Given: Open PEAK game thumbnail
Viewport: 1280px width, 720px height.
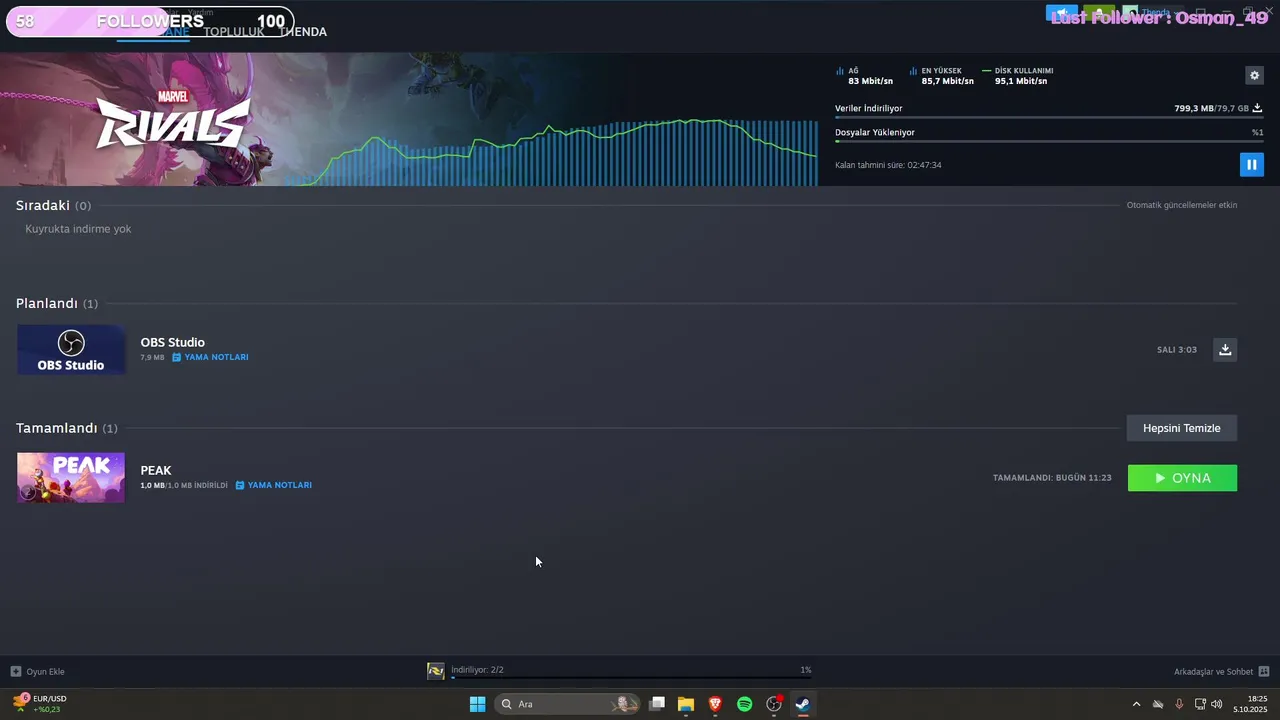Looking at the screenshot, I should coord(71,477).
